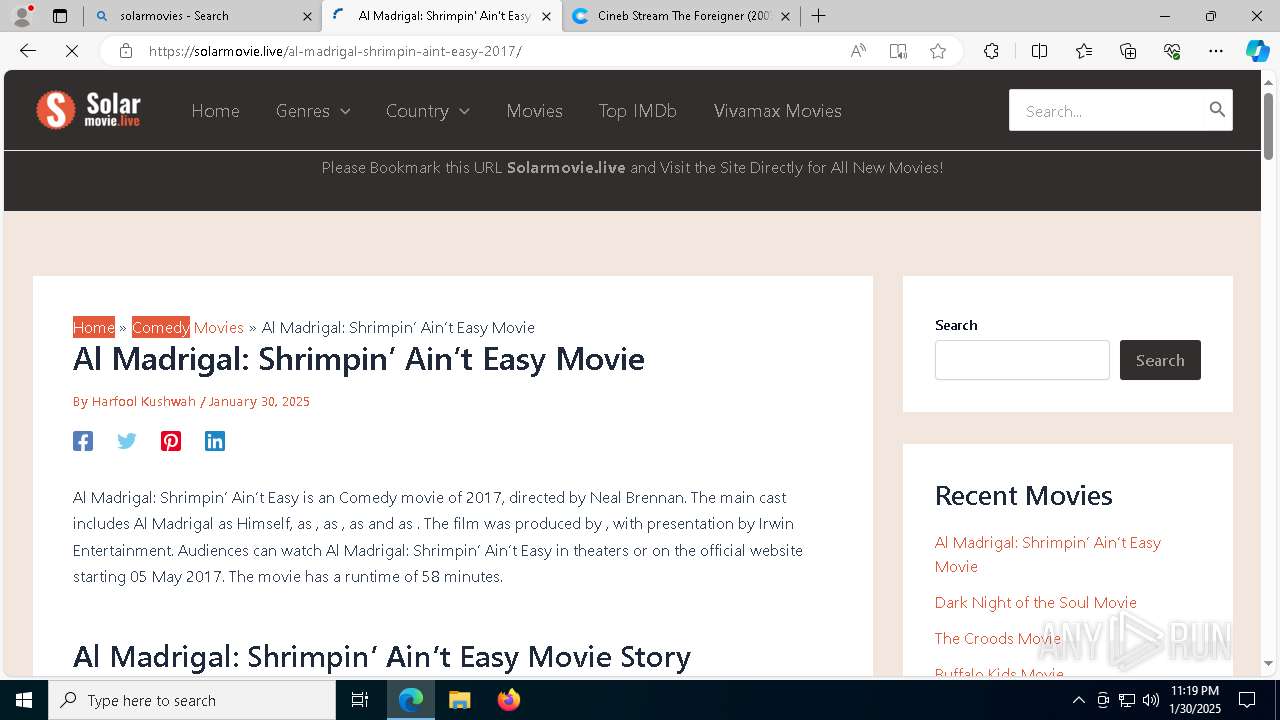Open Action Center notifications icon
Screen dimensions: 1280x720
[1247, 700]
